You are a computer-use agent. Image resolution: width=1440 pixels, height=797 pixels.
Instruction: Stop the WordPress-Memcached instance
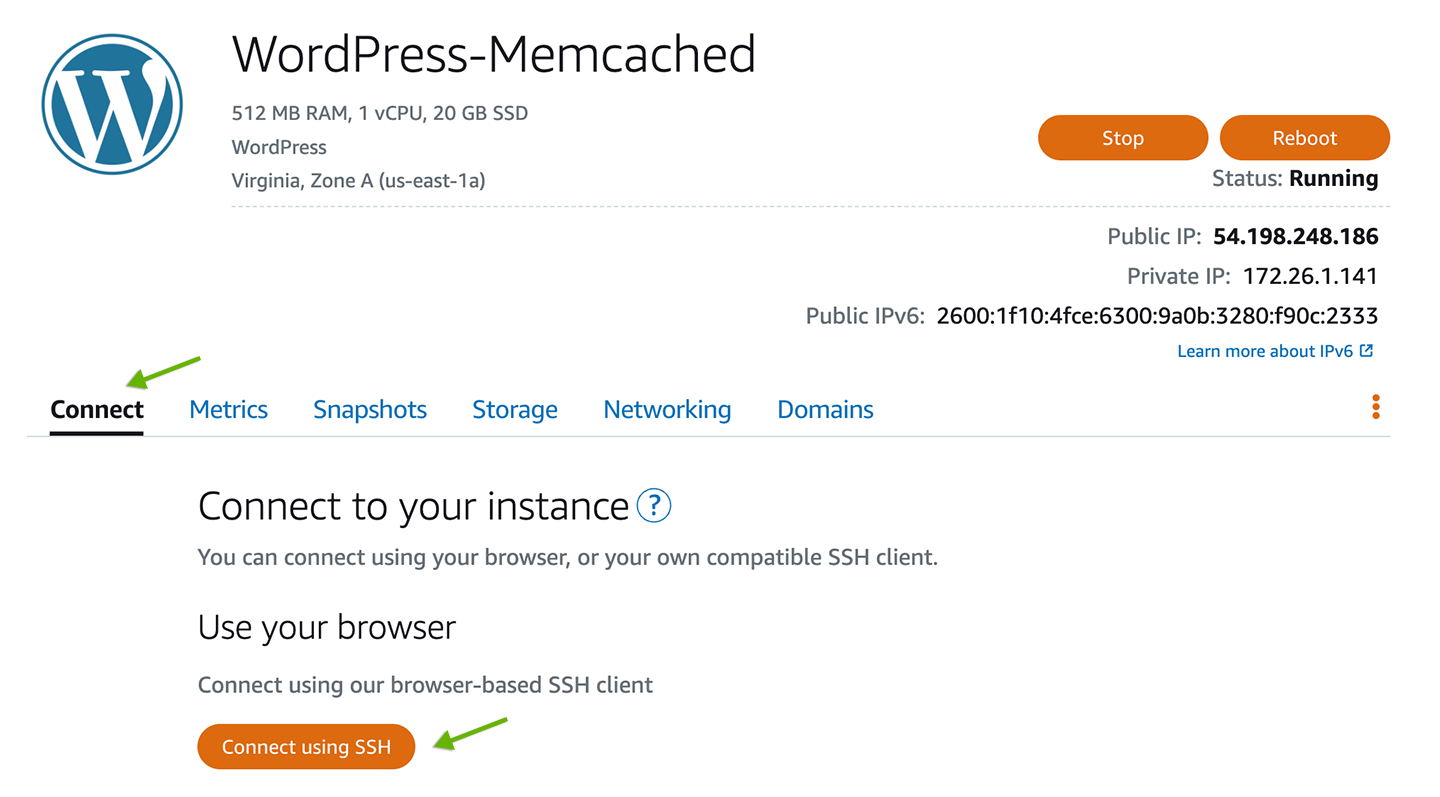click(x=1123, y=138)
